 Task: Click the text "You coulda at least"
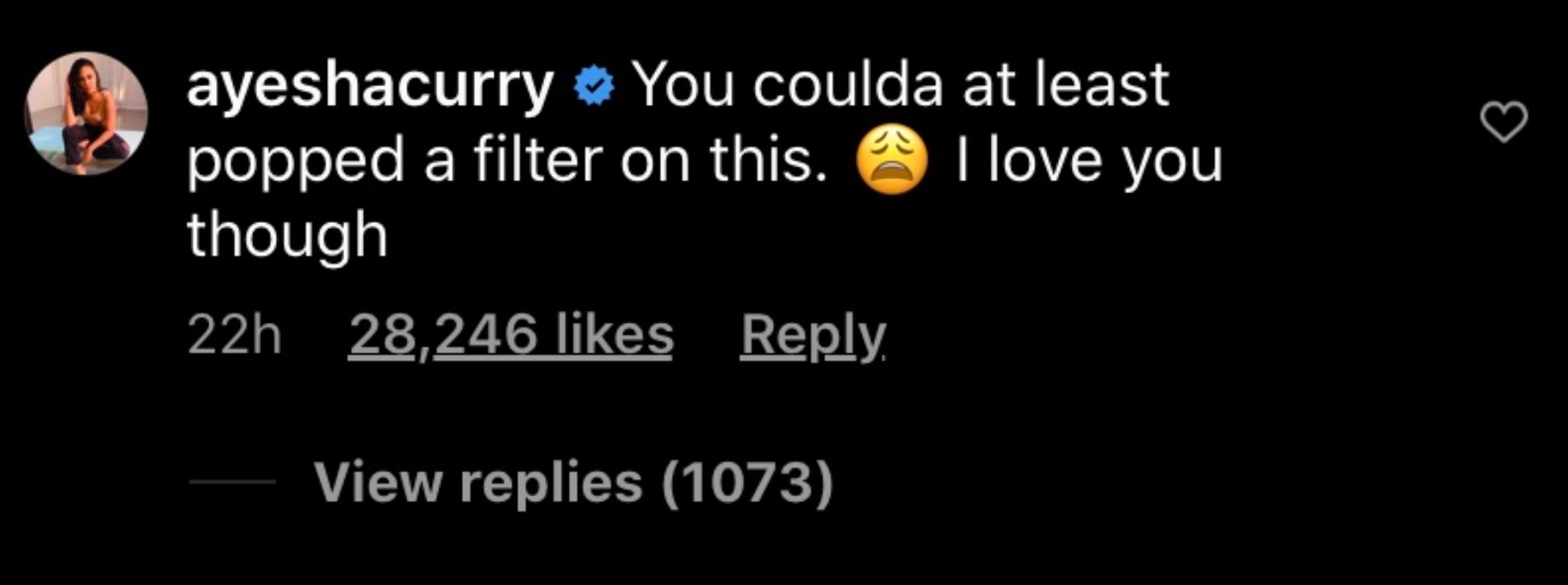point(900,85)
